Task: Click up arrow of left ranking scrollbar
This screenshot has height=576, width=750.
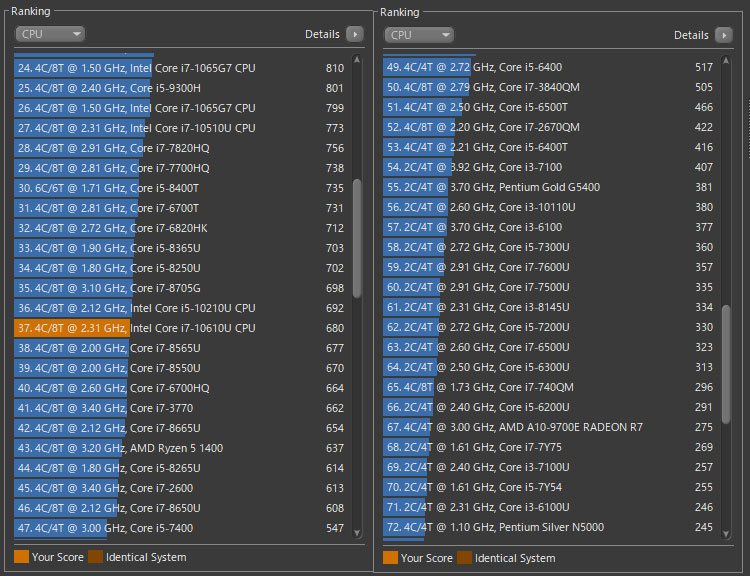Action: [x=357, y=60]
